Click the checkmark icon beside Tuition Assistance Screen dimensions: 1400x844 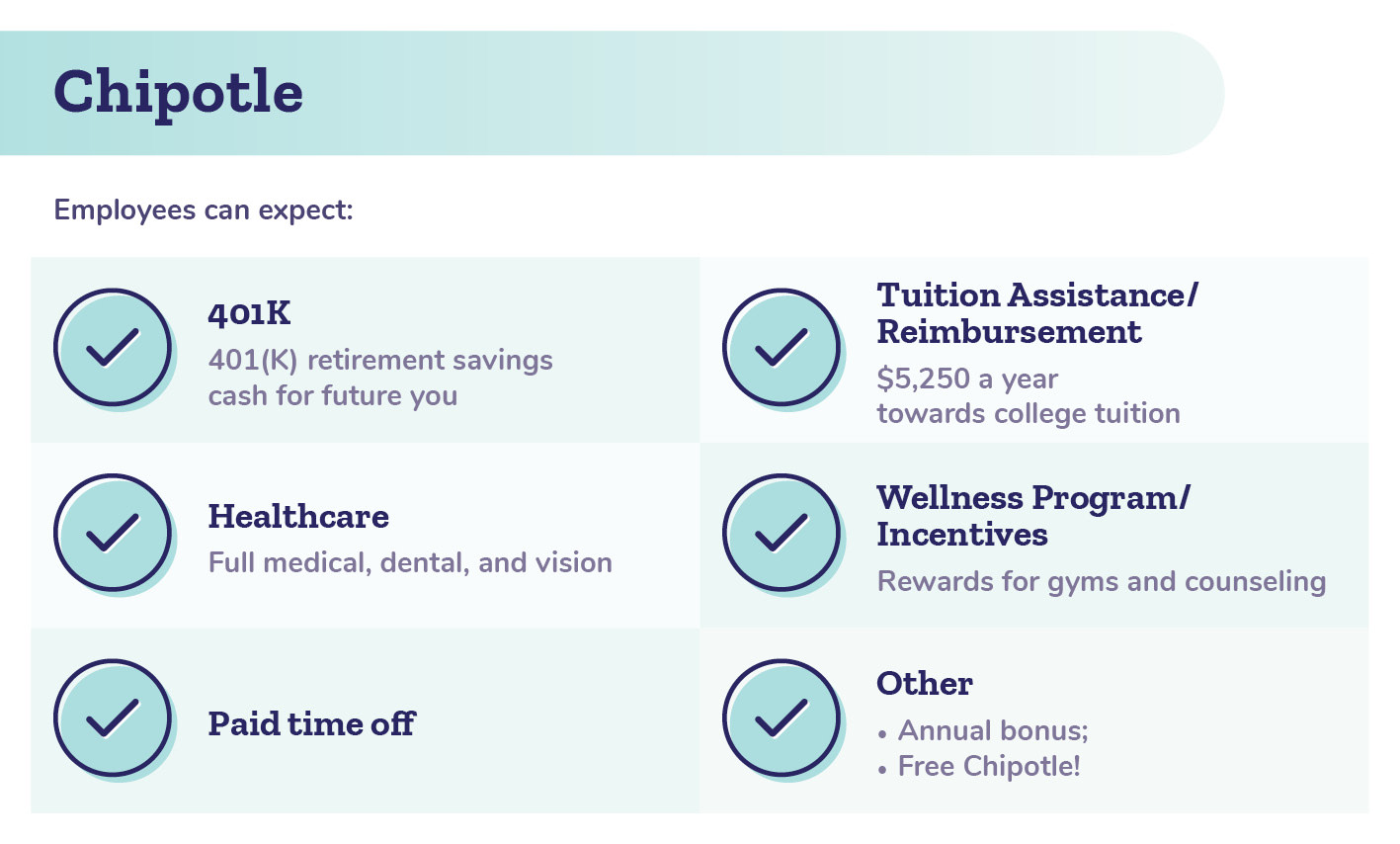[x=782, y=349]
